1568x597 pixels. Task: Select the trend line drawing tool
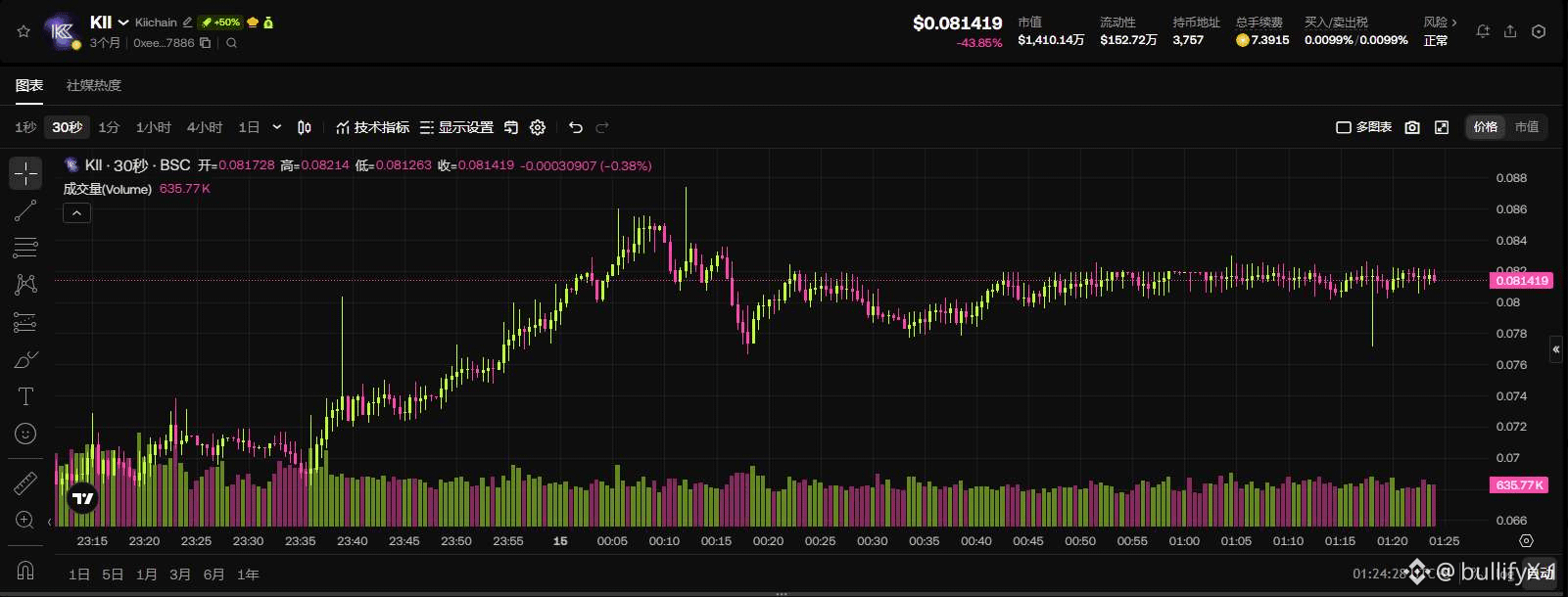[25, 210]
